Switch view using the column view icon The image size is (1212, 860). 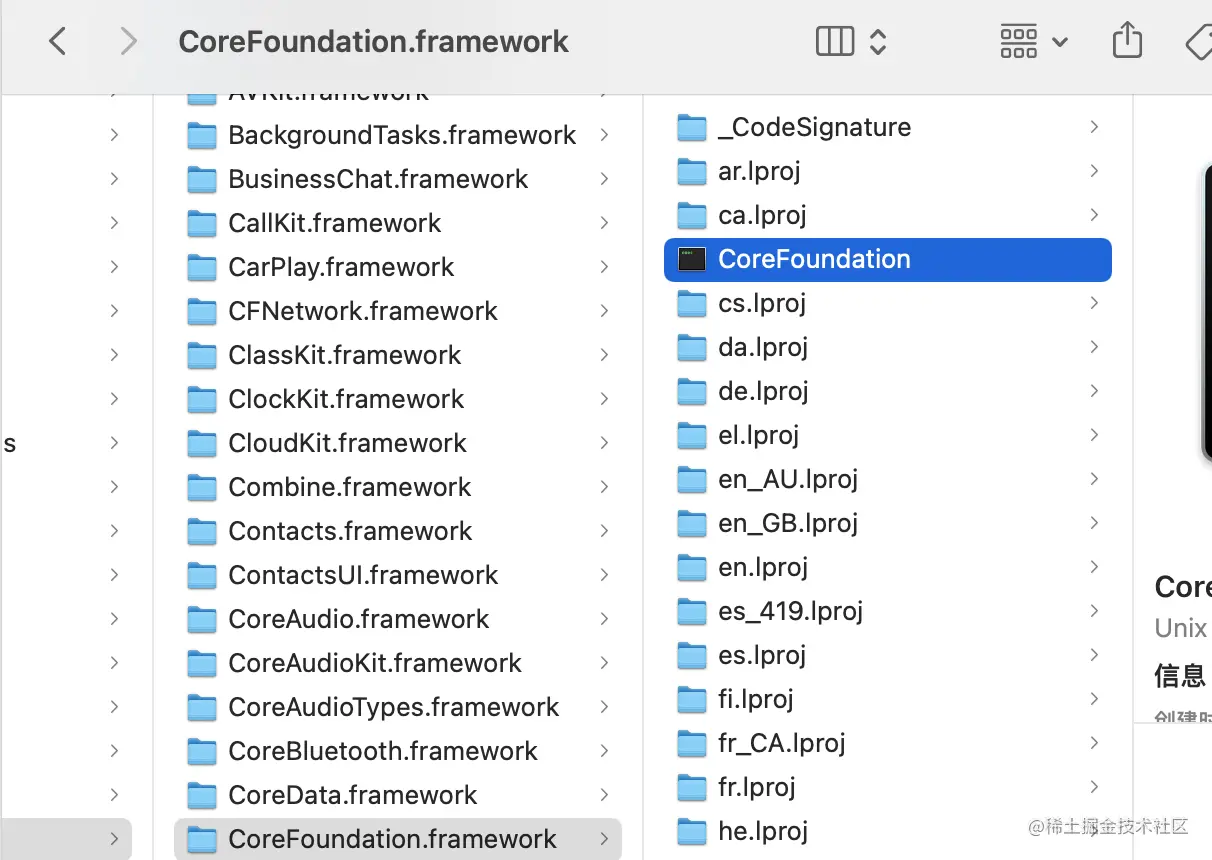(835, 41)
